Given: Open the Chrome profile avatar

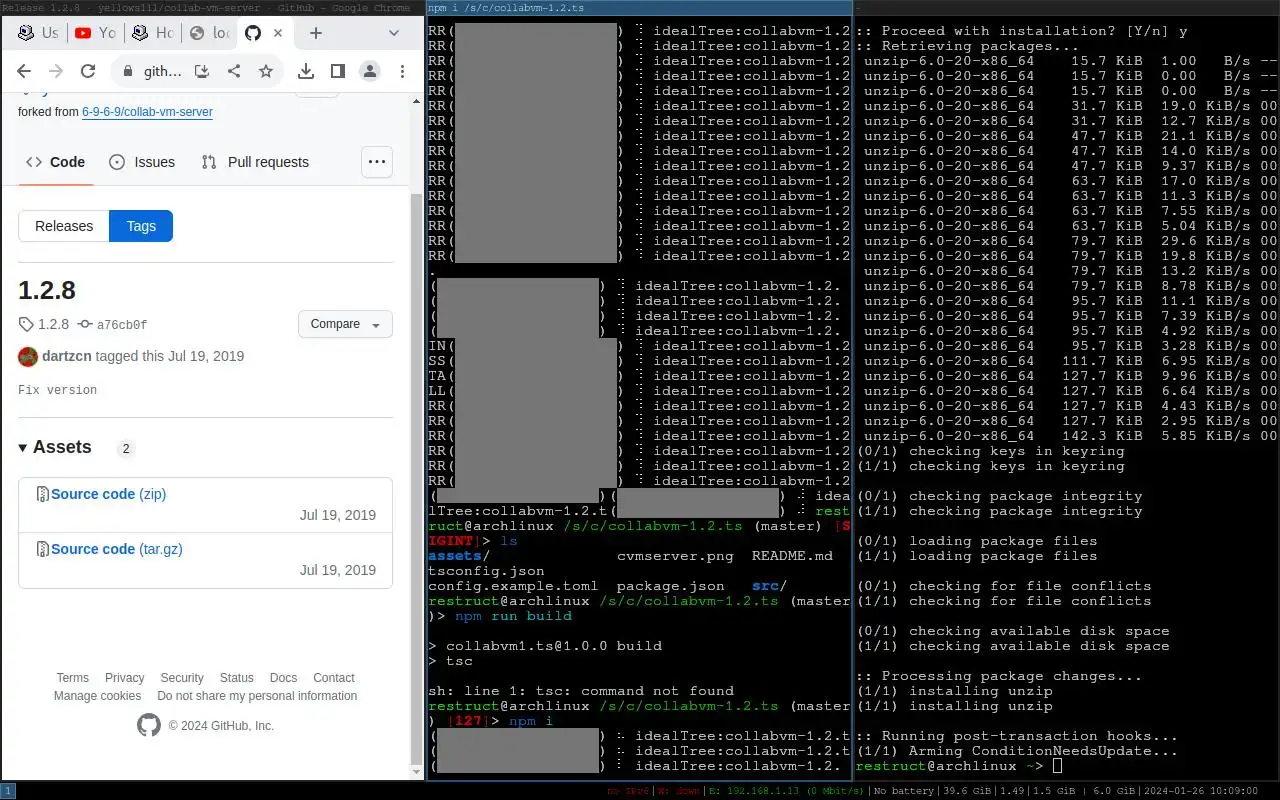Looking at the screenshot, I should tap(370, 71).
